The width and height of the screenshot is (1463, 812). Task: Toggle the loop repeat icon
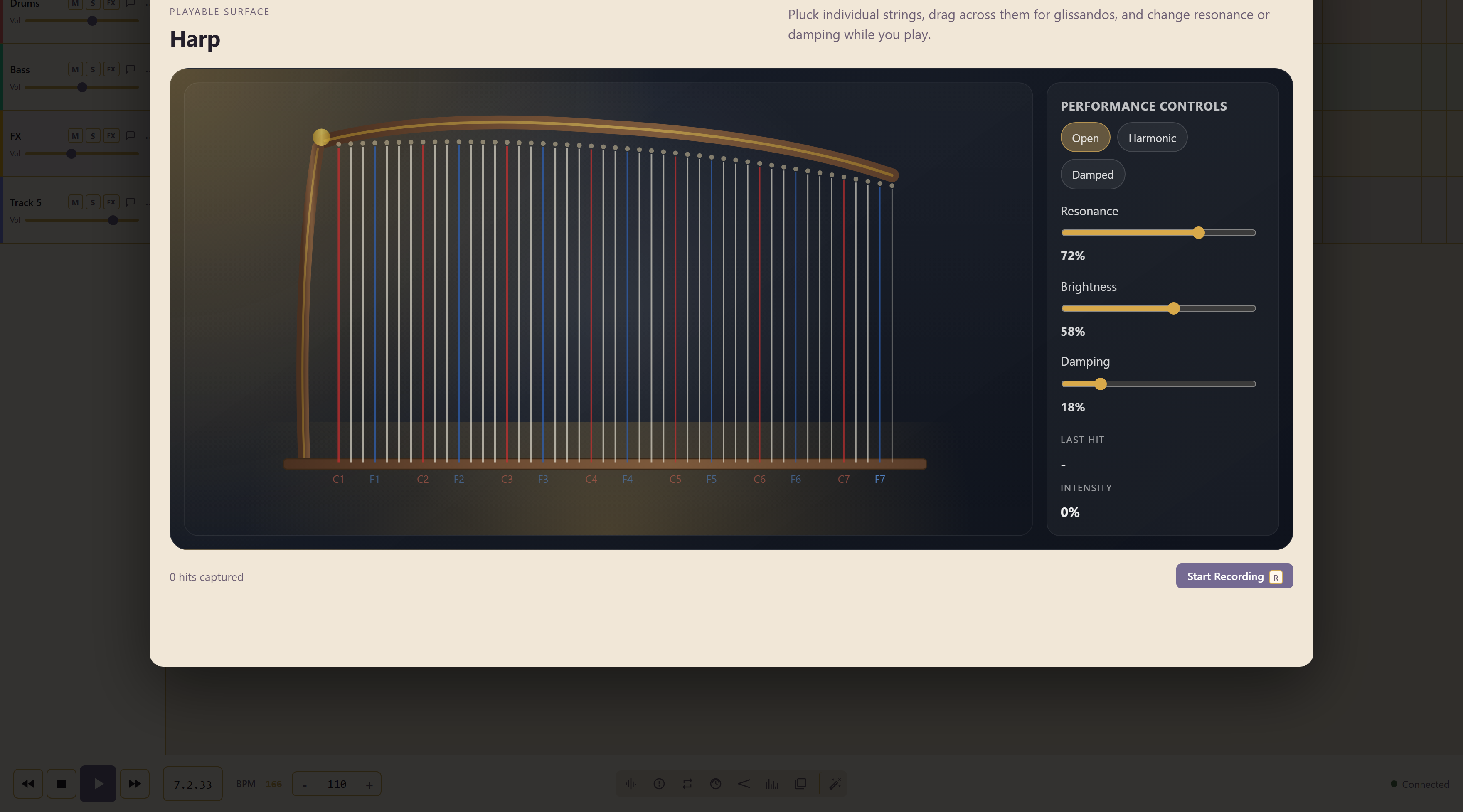click(x=687, y=784)
